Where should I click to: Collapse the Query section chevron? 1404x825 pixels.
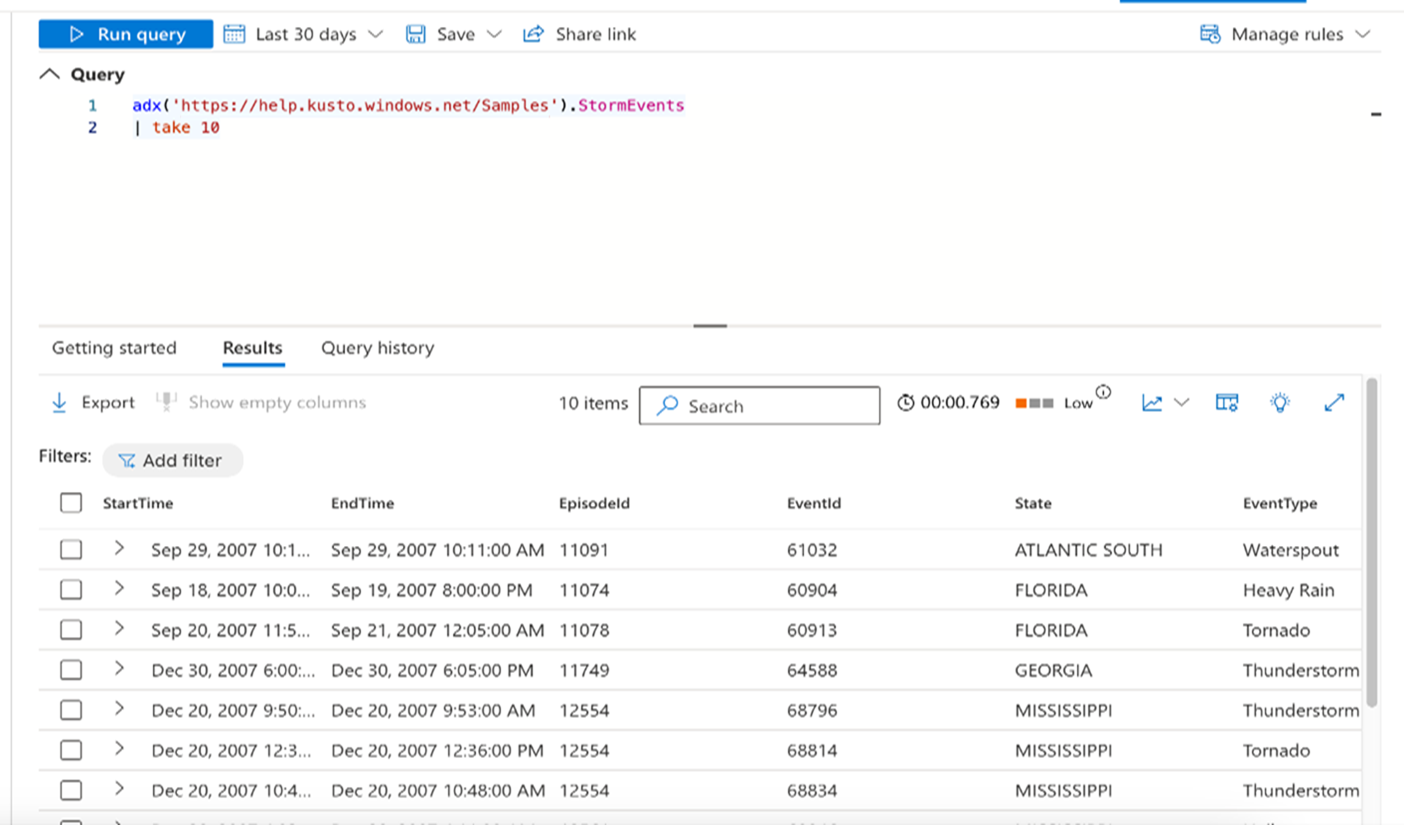(x=49, y=75)
